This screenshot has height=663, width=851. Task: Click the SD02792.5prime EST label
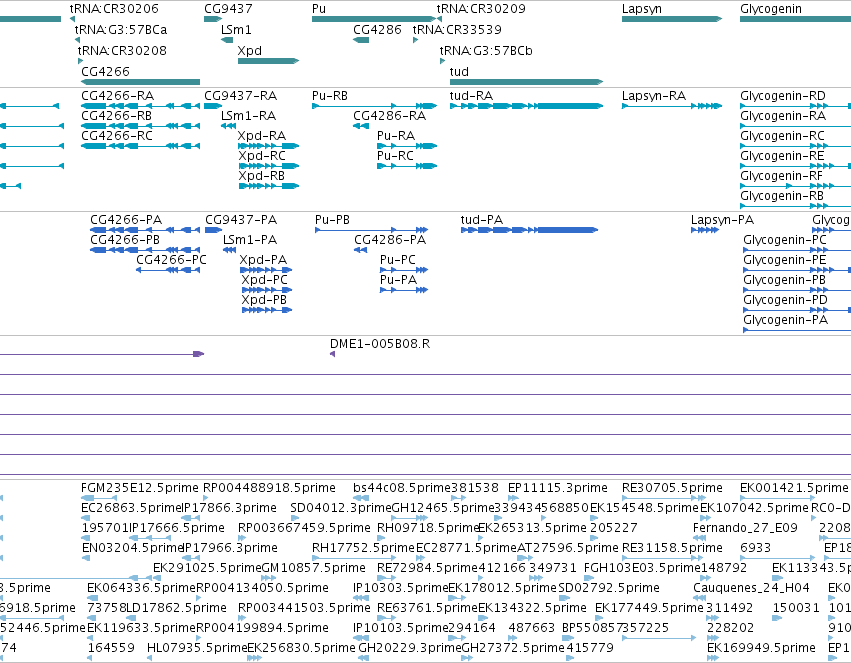point(609,588)
